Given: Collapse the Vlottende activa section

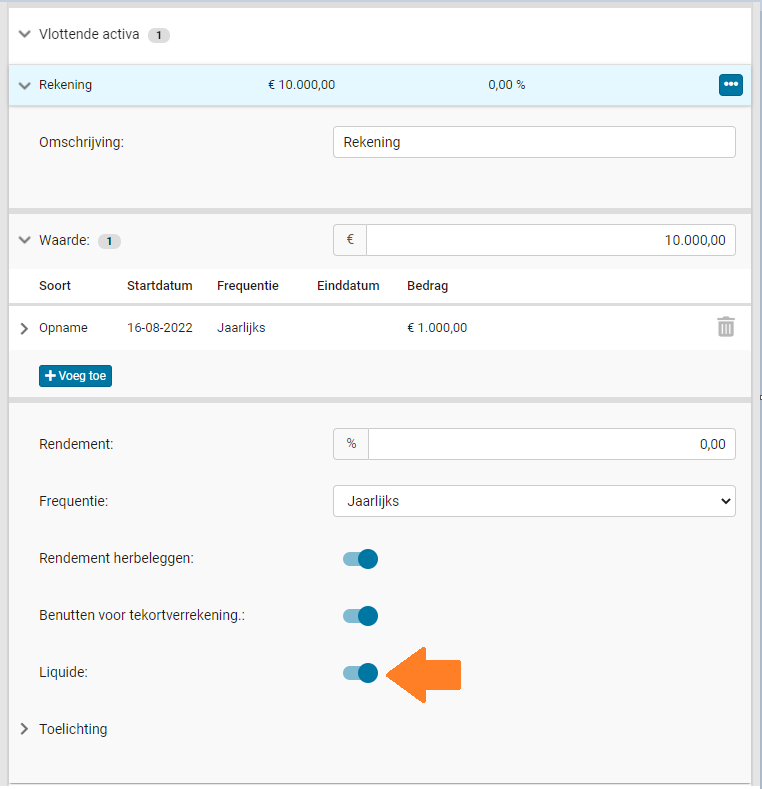Looking at the screenshot, I should click(x=24, y=34).
